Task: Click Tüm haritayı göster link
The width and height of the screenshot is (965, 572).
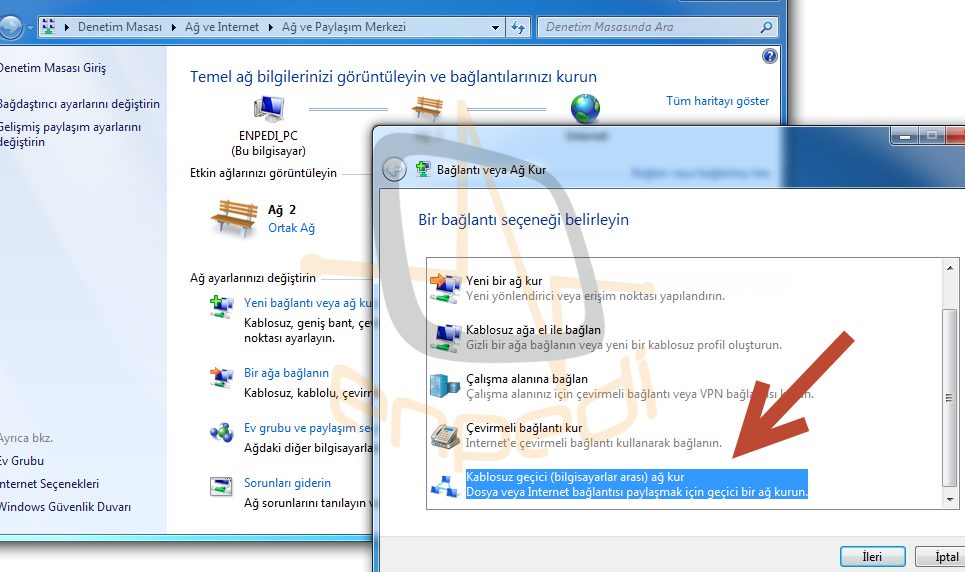Action: [x=718, y=101]
